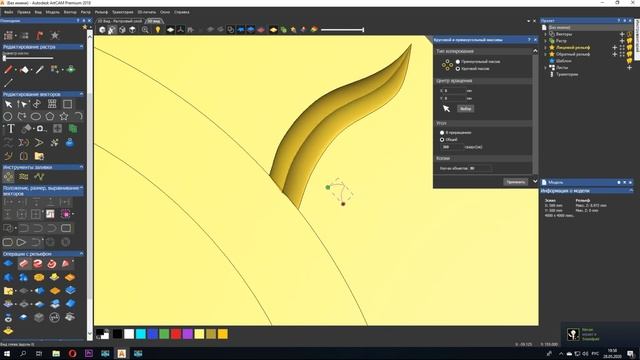Collapse the copy type section in array panel
Screen dimensions: 640x360
pos(535,51)
